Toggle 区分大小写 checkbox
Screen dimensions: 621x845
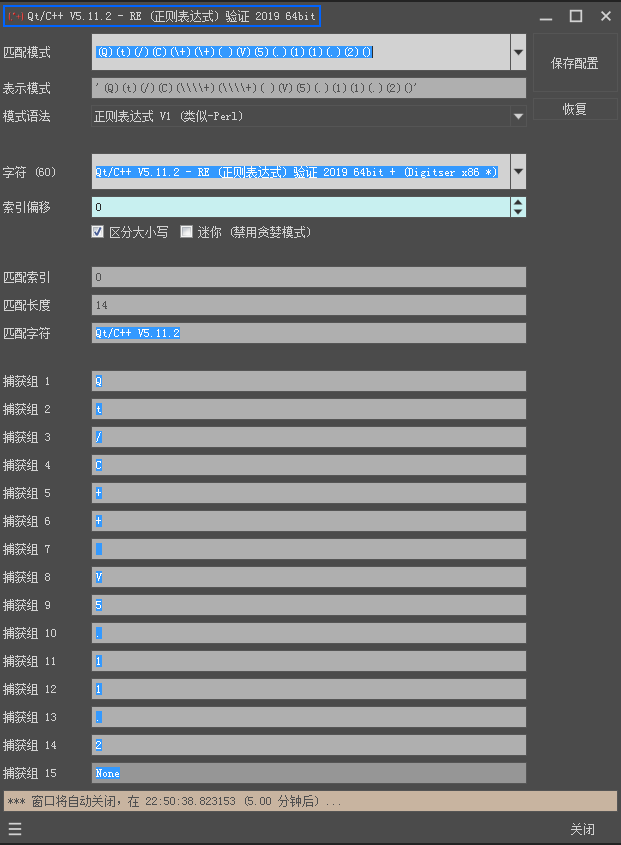click(x=98, y=232)
